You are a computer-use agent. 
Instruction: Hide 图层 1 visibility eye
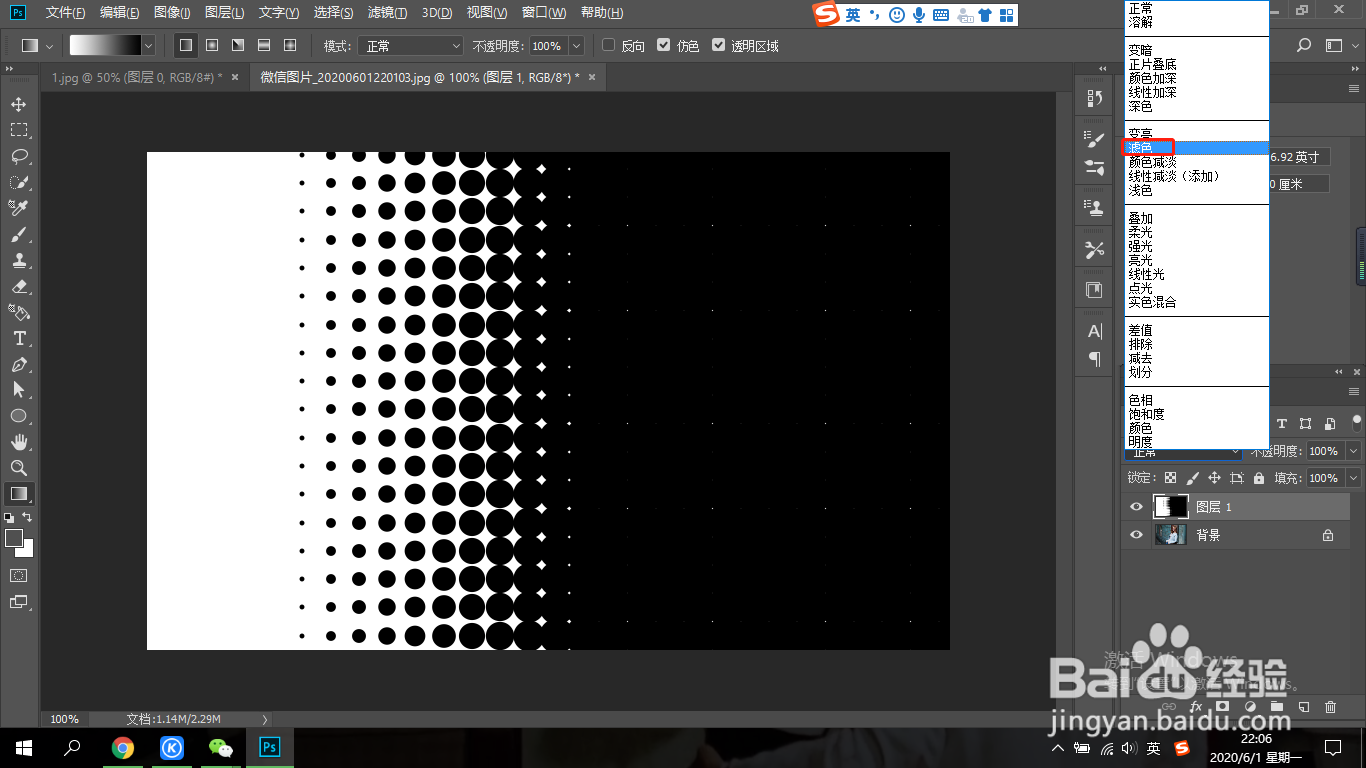(1136, 507)
